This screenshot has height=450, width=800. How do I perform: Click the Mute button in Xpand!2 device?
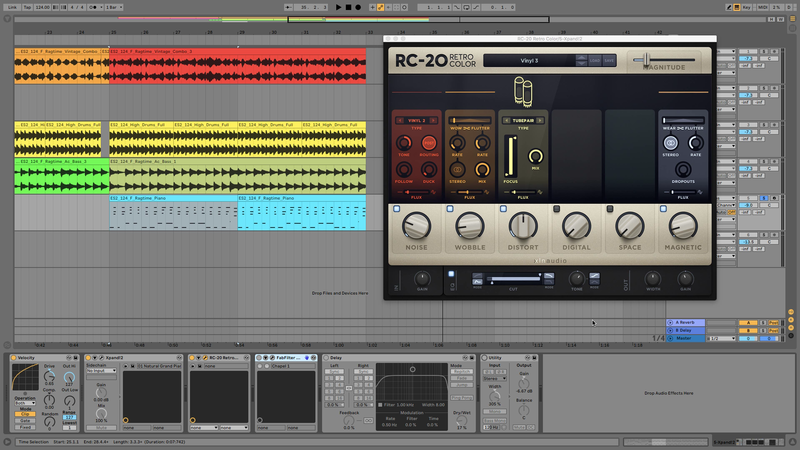coord(101,428)
